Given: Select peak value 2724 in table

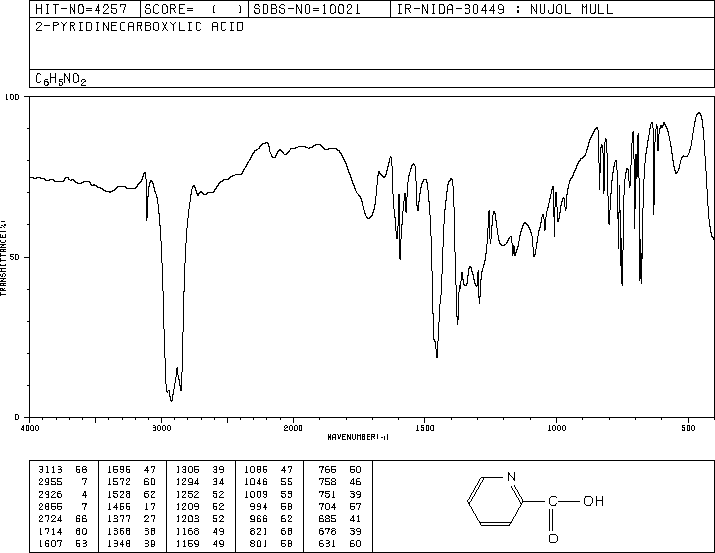Looking at the screenshot, I should click(50, 519).
